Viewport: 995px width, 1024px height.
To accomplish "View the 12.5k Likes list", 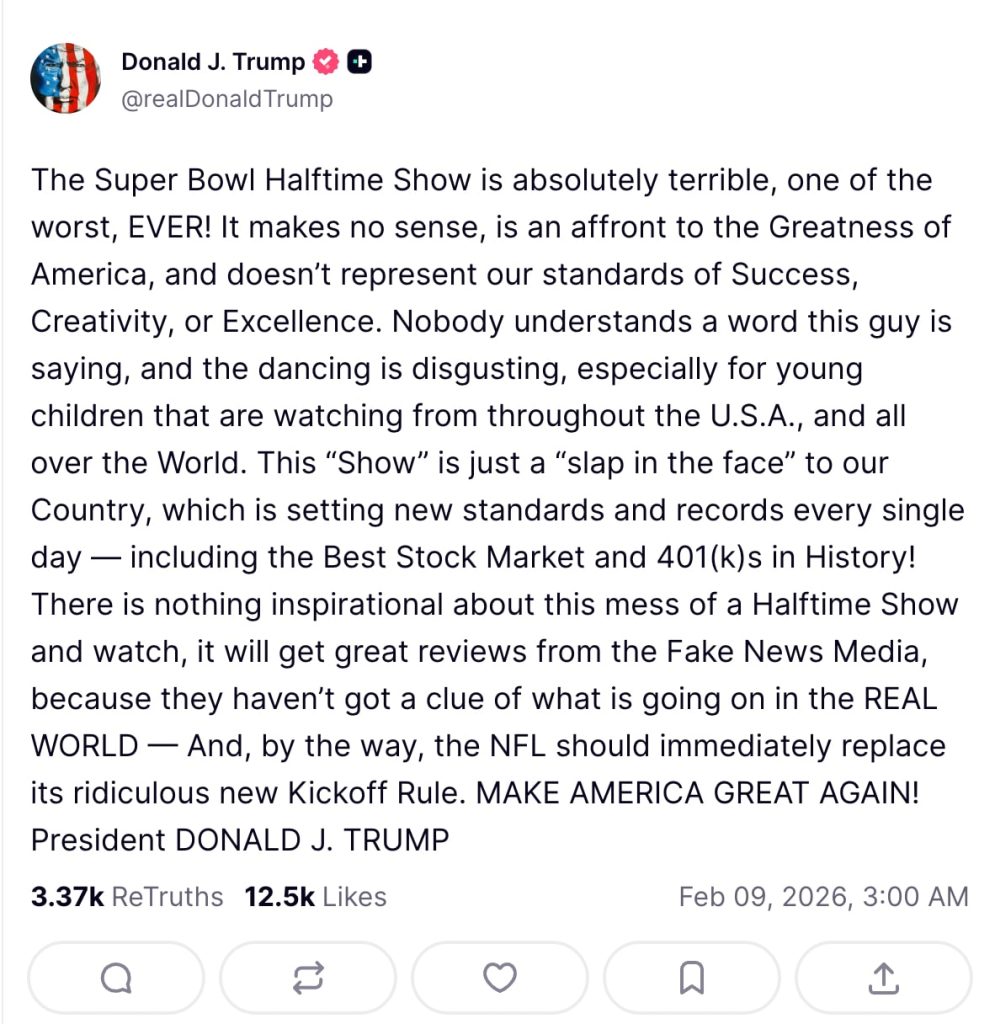I will [315, 897].
